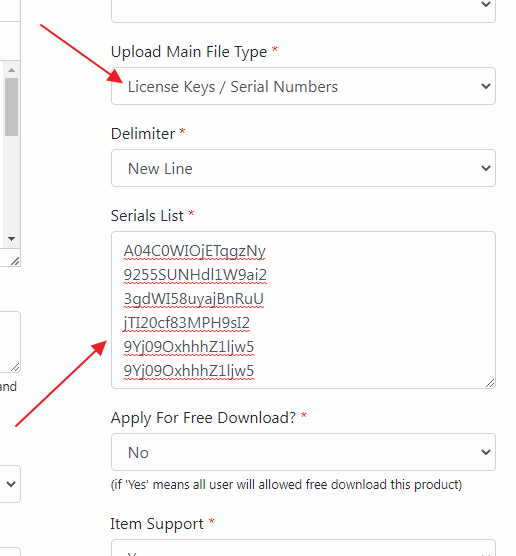Open the Apply For Free Download dropdown
The height and width of the screenshot is (556, 516).
click(303, 452)
